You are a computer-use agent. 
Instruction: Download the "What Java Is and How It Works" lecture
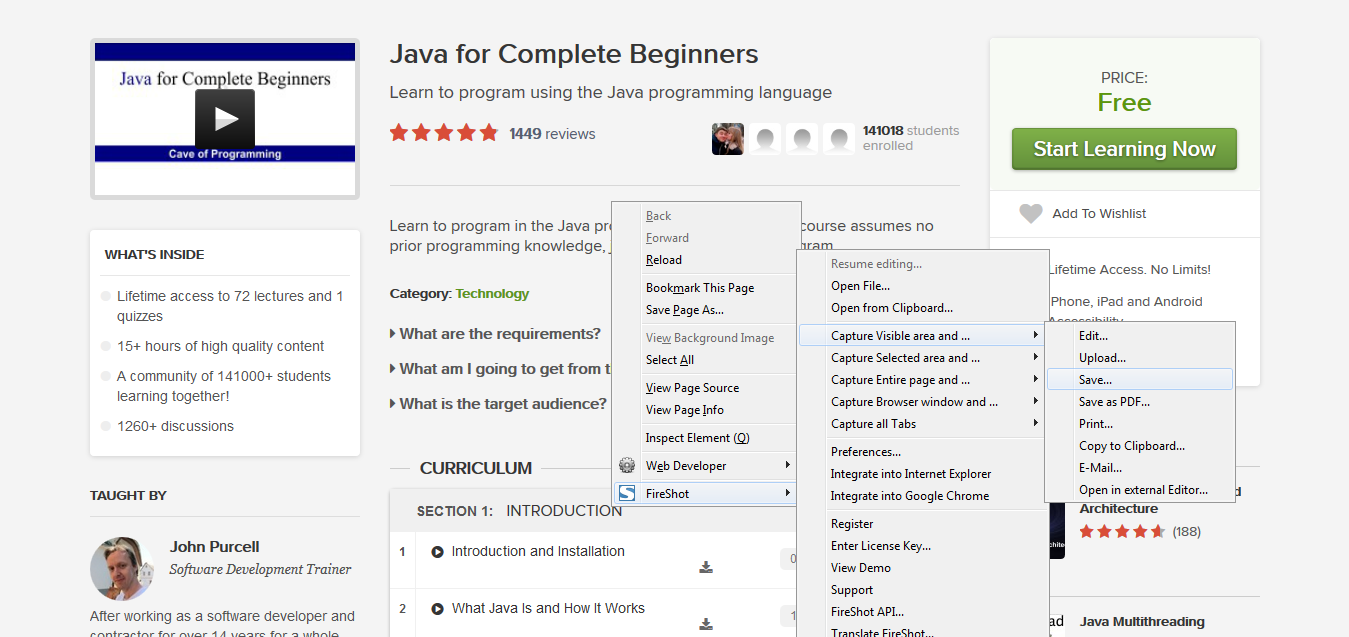click(706, 623)
